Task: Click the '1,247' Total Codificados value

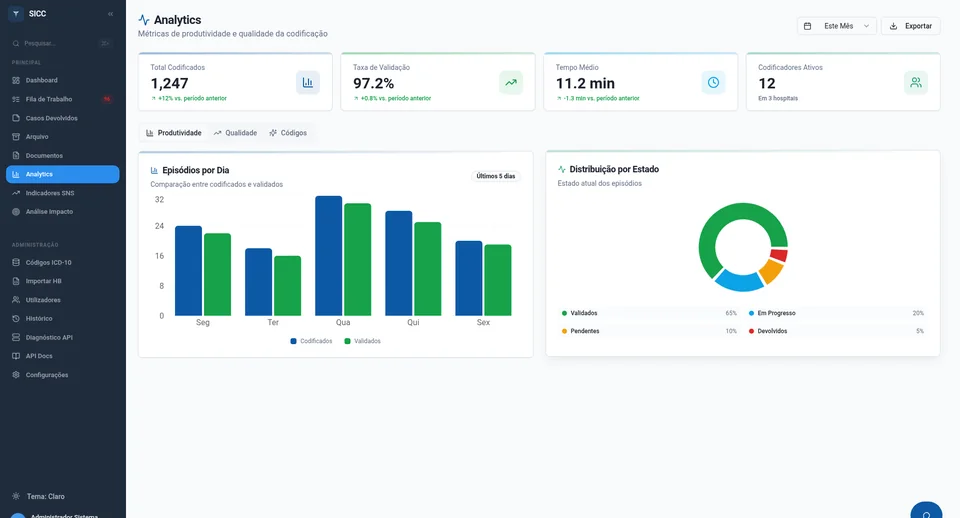Action: [170, 83]
